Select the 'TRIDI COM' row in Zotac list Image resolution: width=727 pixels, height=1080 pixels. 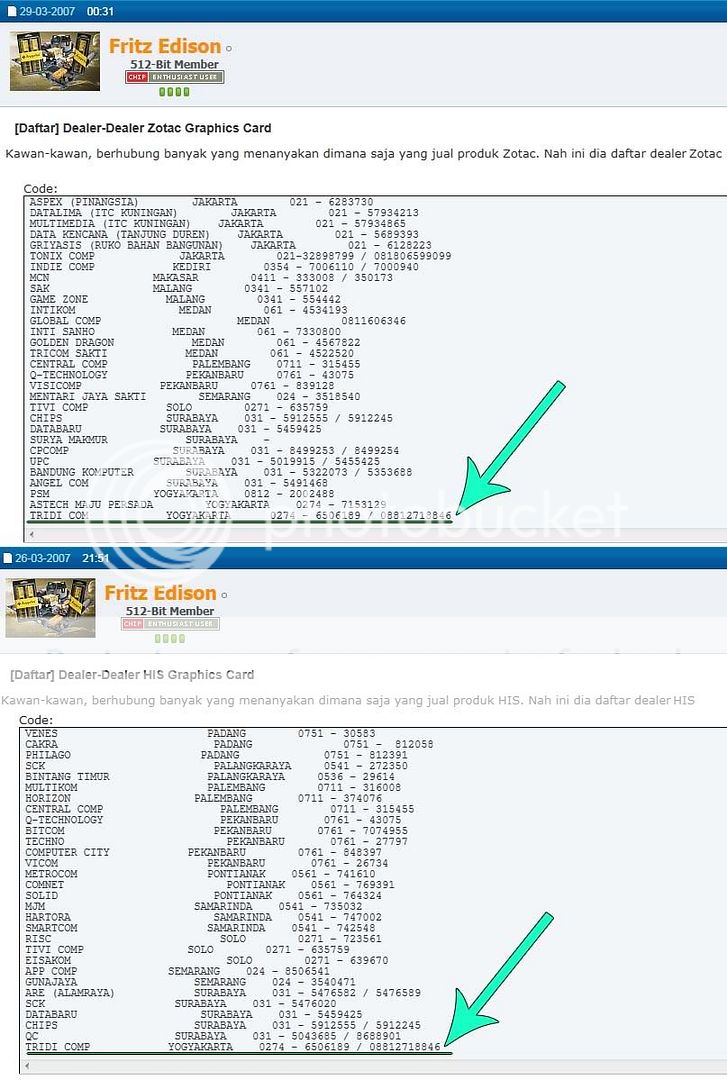tap(240, 515)
